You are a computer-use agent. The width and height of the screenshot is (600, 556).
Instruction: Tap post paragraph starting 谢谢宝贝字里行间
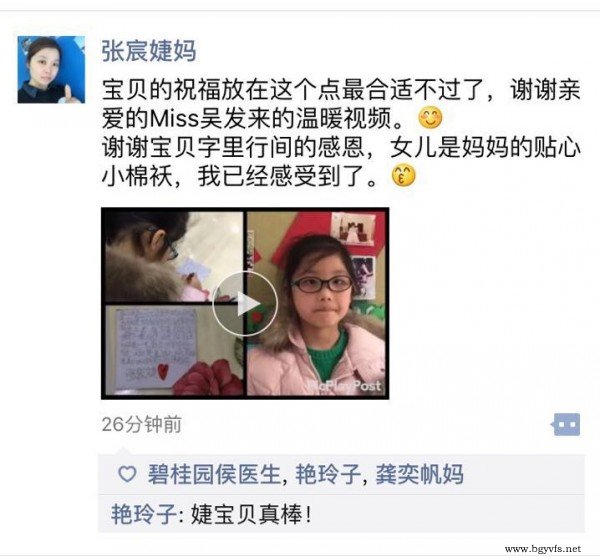click(x=341, y=162)
